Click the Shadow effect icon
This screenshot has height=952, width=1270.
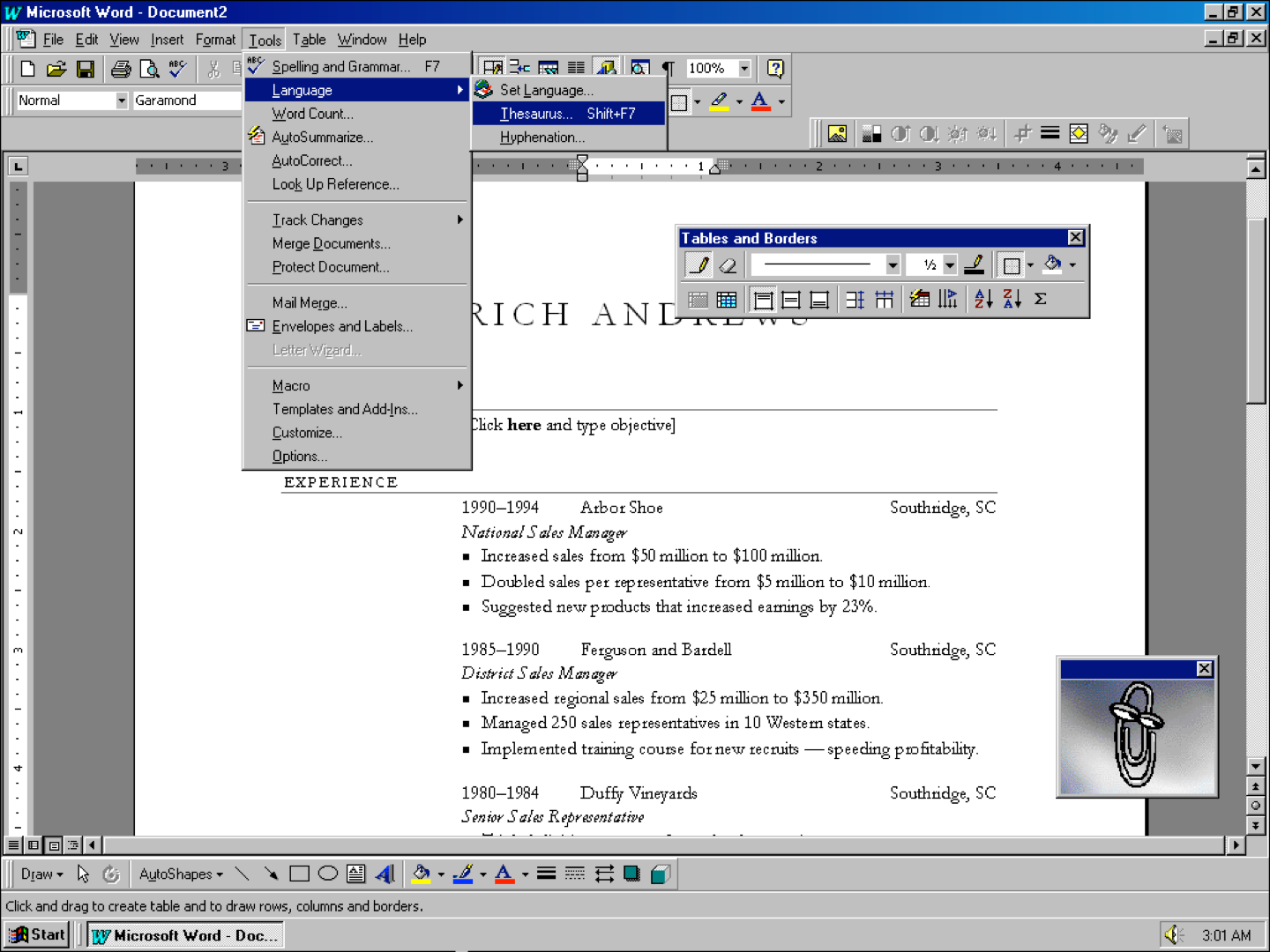631,874
